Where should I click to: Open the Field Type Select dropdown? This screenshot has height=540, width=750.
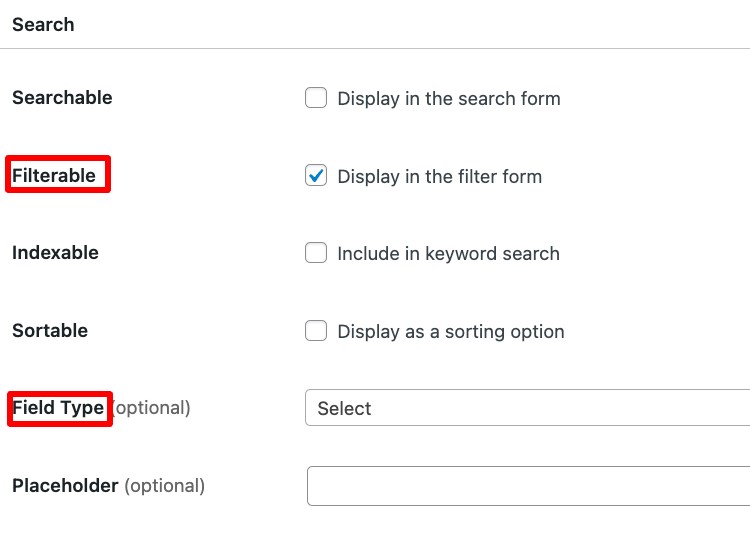pos(527,408)
